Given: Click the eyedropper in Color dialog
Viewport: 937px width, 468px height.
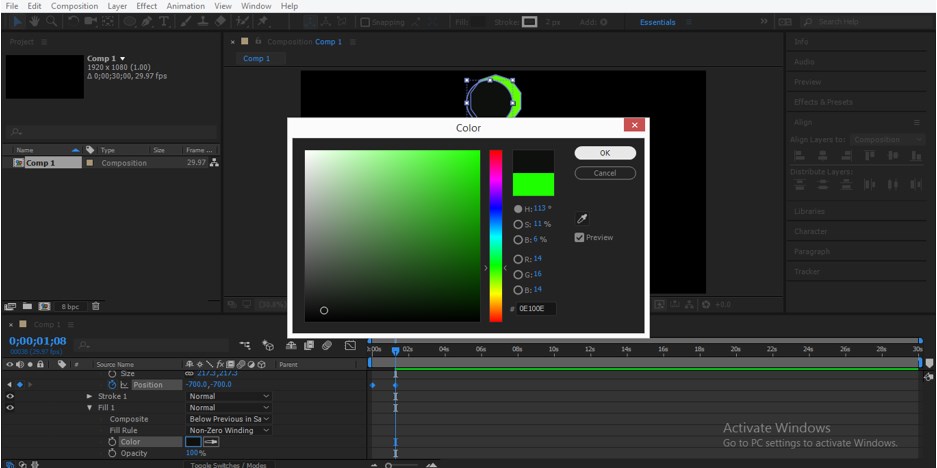Looking at the screenshot, I should pos(582,219).
